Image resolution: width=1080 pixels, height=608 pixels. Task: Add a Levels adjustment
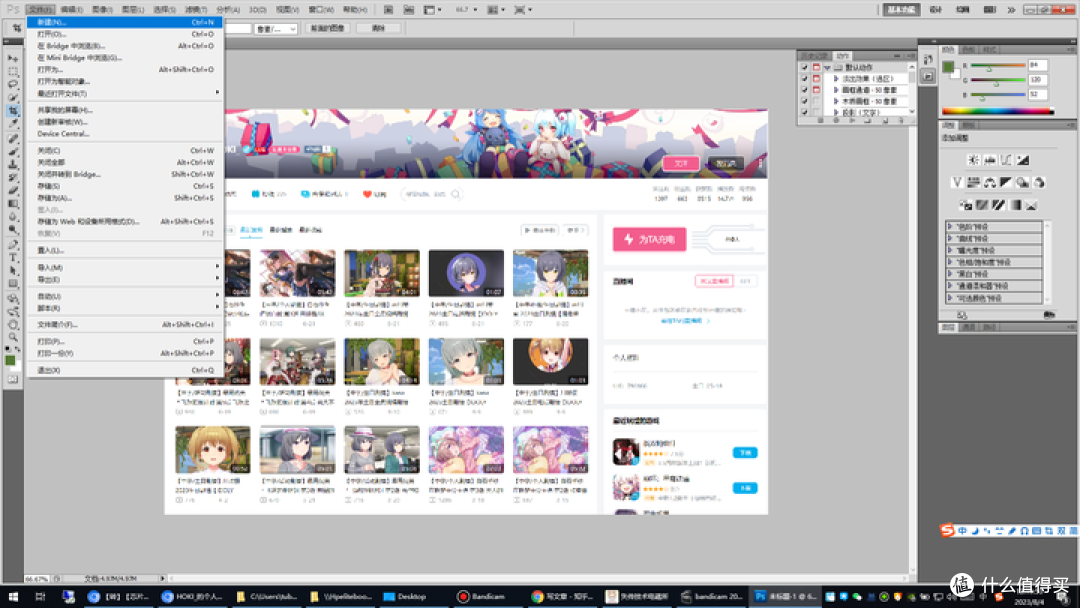pos(990,160)
